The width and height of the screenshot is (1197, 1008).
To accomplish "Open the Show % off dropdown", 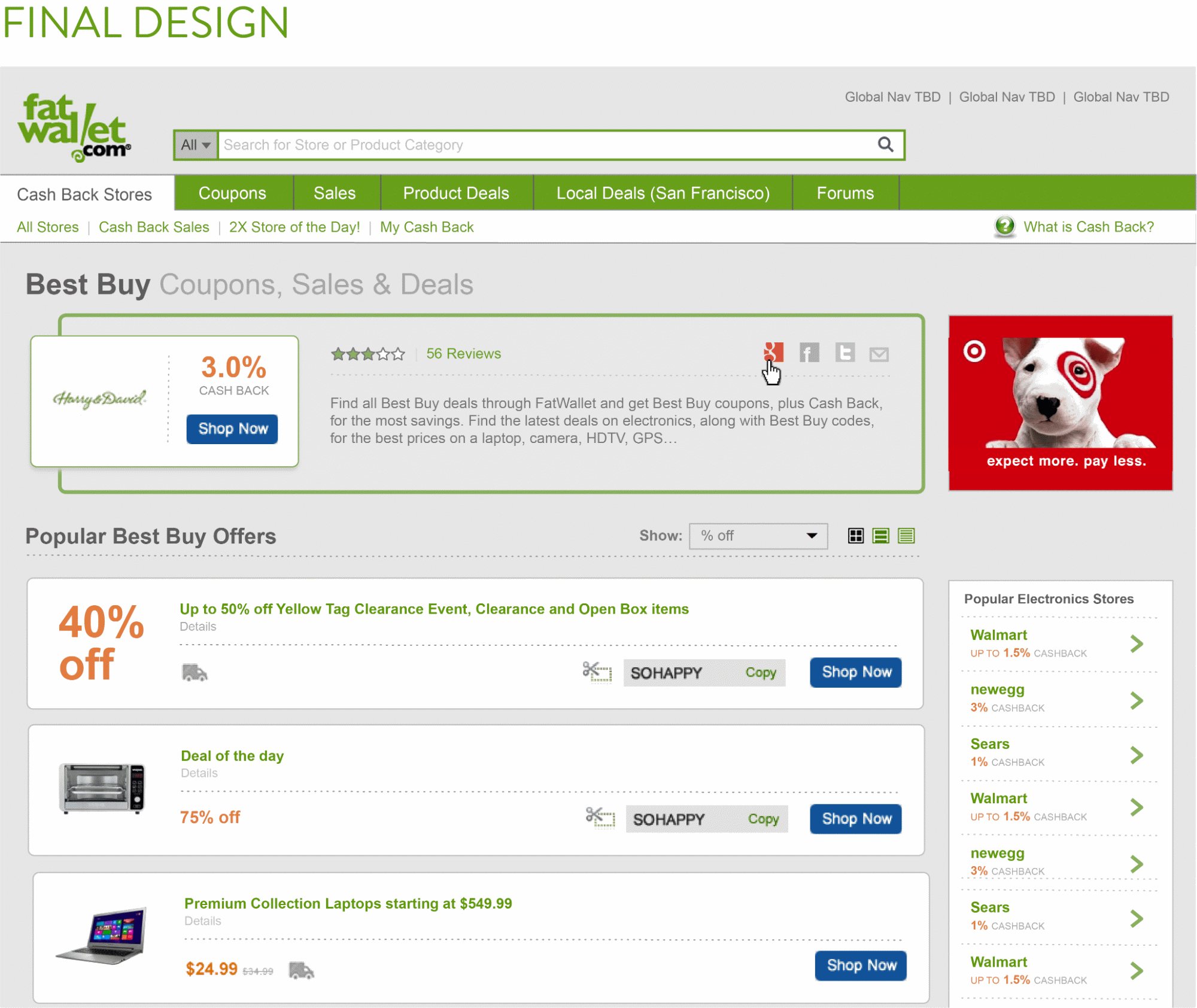I will coord(758,536).
